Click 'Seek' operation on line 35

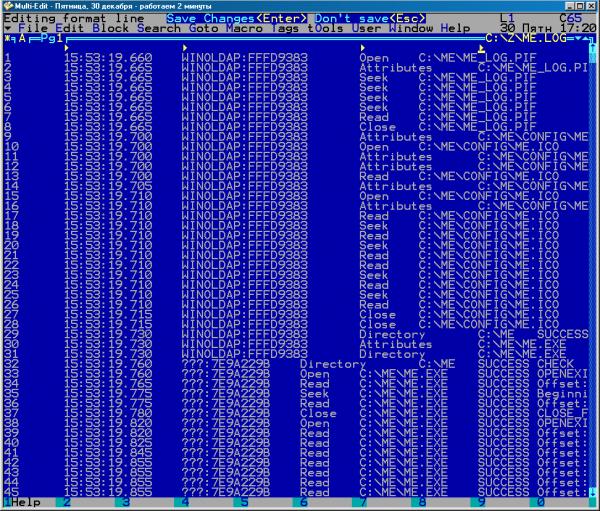click(315, 394)
